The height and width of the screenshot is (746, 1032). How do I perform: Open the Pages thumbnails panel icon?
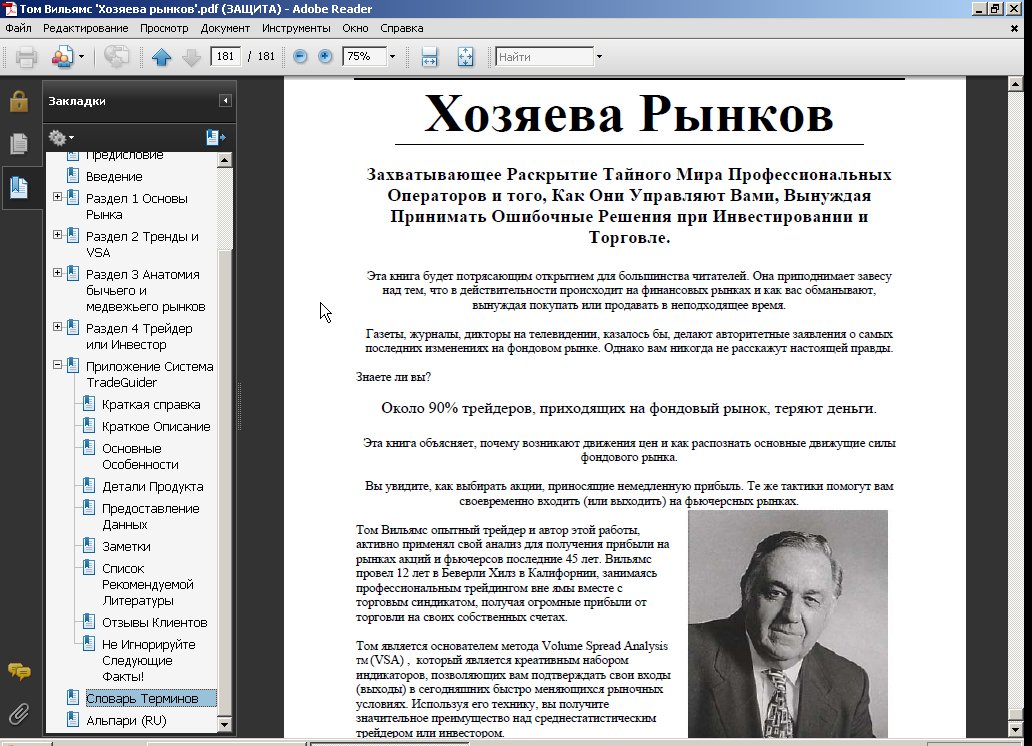click(x=18, y=144)
